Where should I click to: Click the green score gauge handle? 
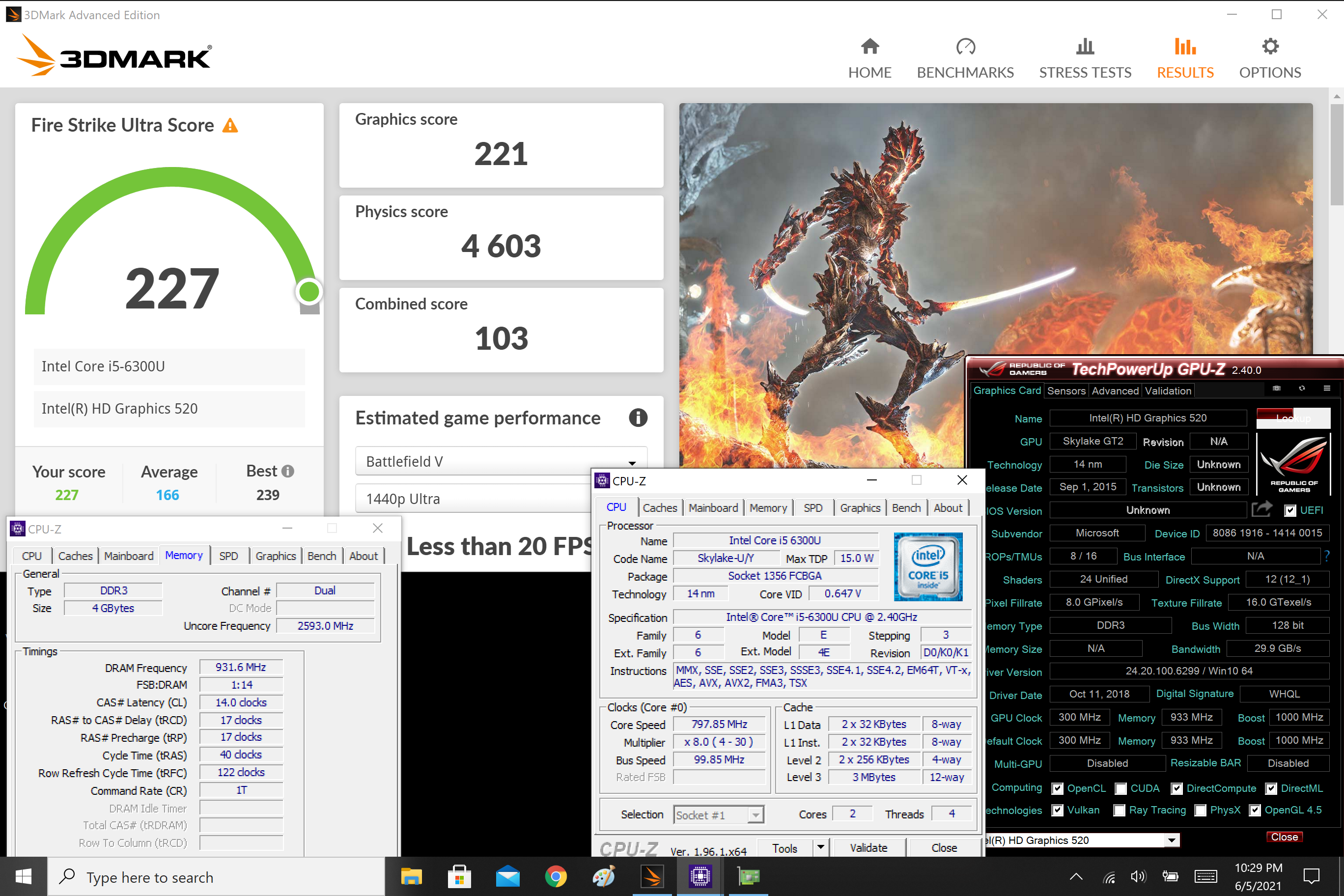309,292
